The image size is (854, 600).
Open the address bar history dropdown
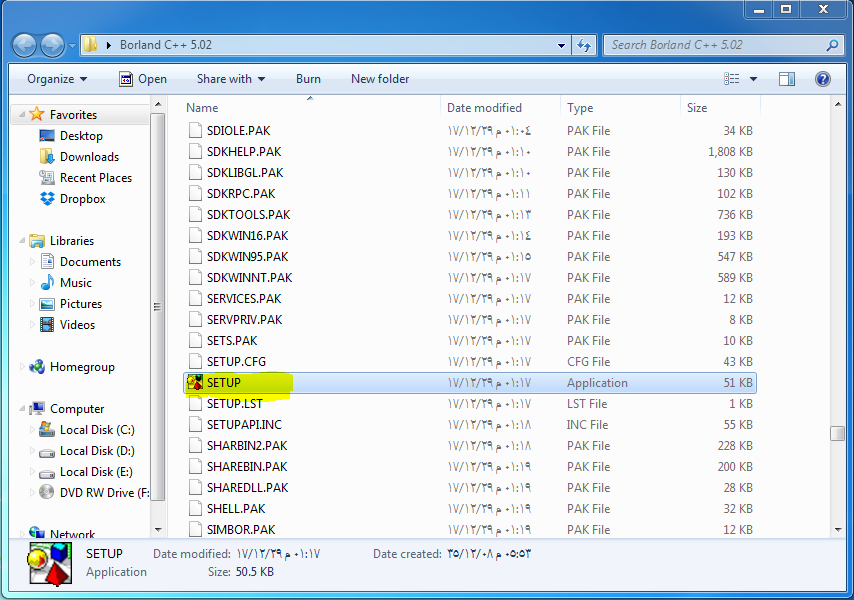[x=562, y=46]
